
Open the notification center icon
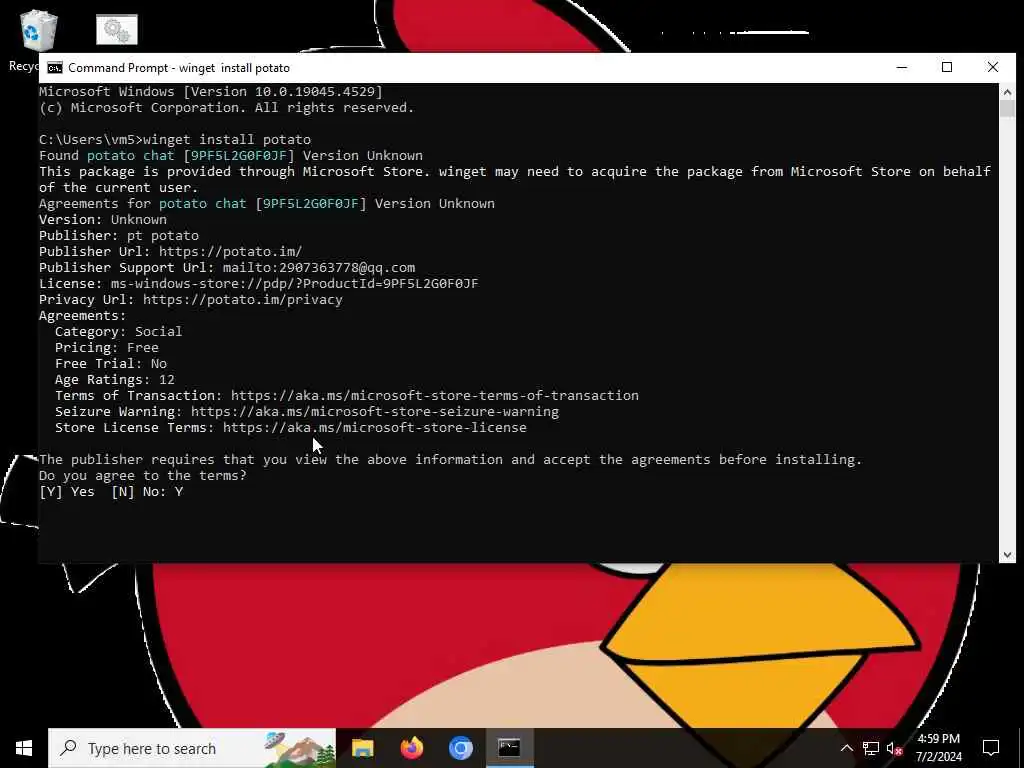coord(991,748)
